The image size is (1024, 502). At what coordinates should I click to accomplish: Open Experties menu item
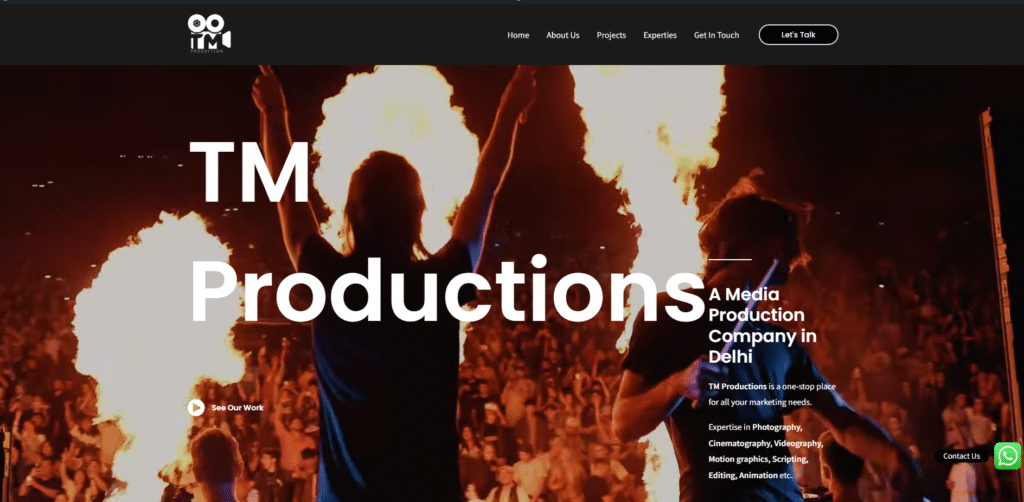pyautogui.click(x=660, y=35)
